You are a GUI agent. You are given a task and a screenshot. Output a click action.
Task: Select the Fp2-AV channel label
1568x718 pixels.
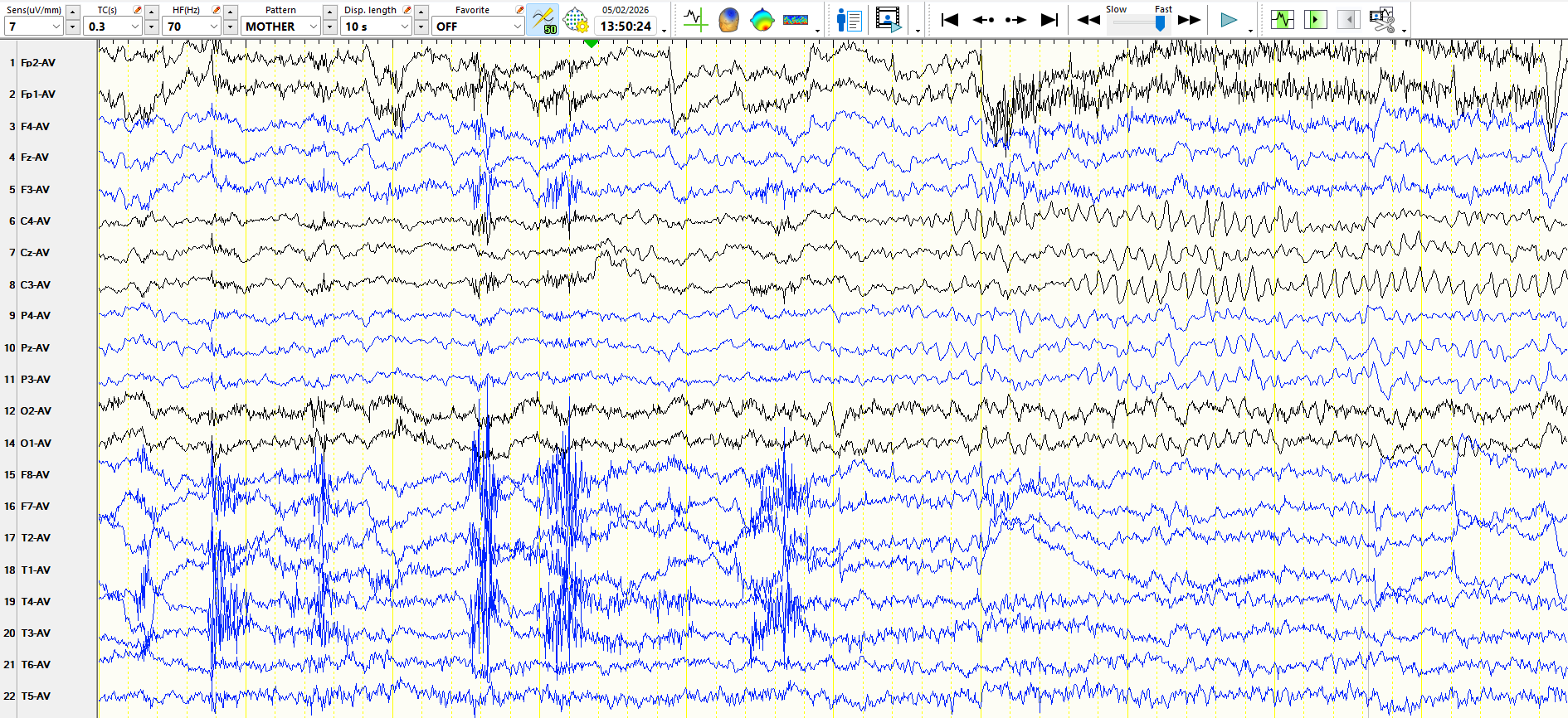click(38, 63)
